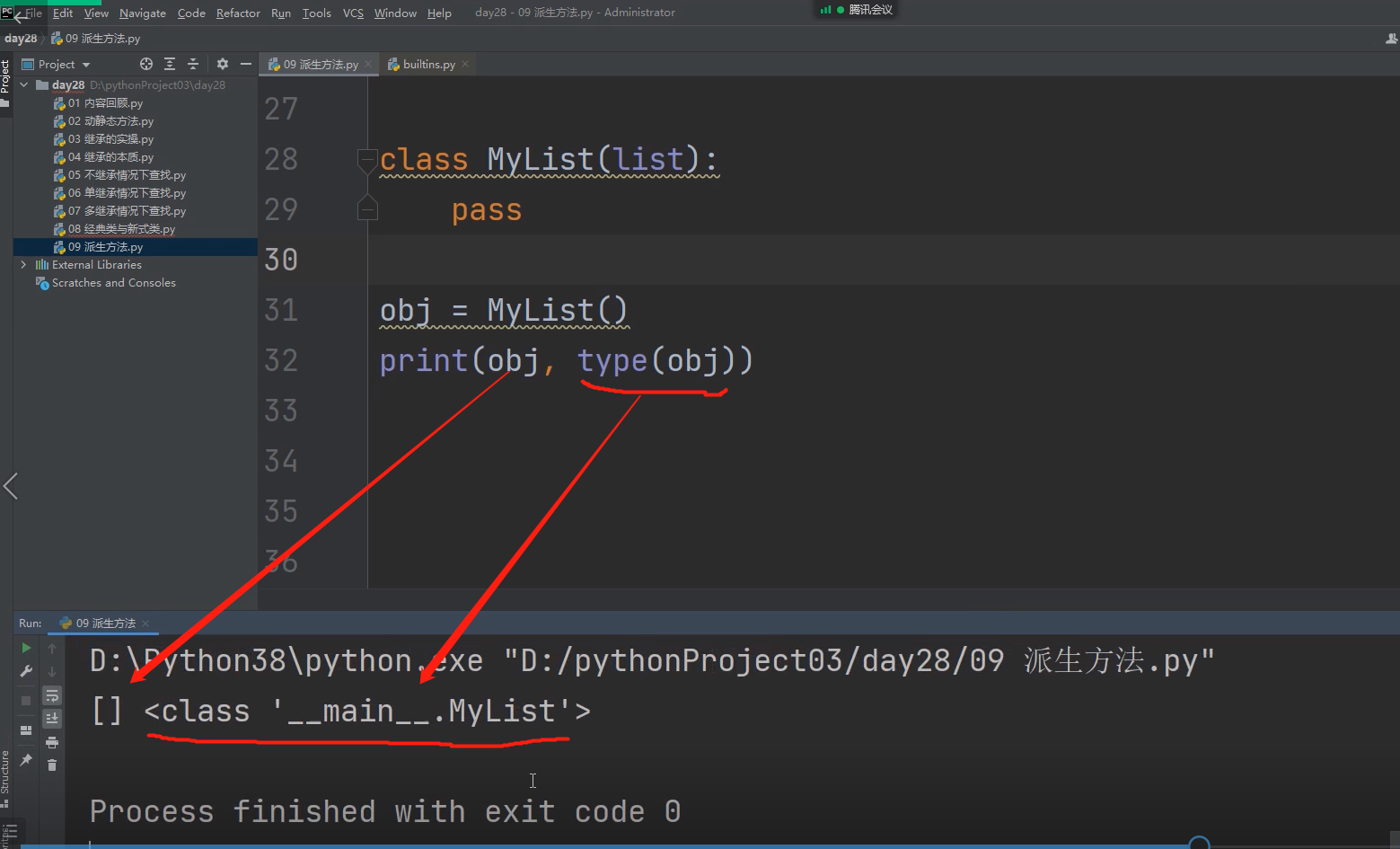Toggle the Structure tool window side tab

[x=5, y=777]
